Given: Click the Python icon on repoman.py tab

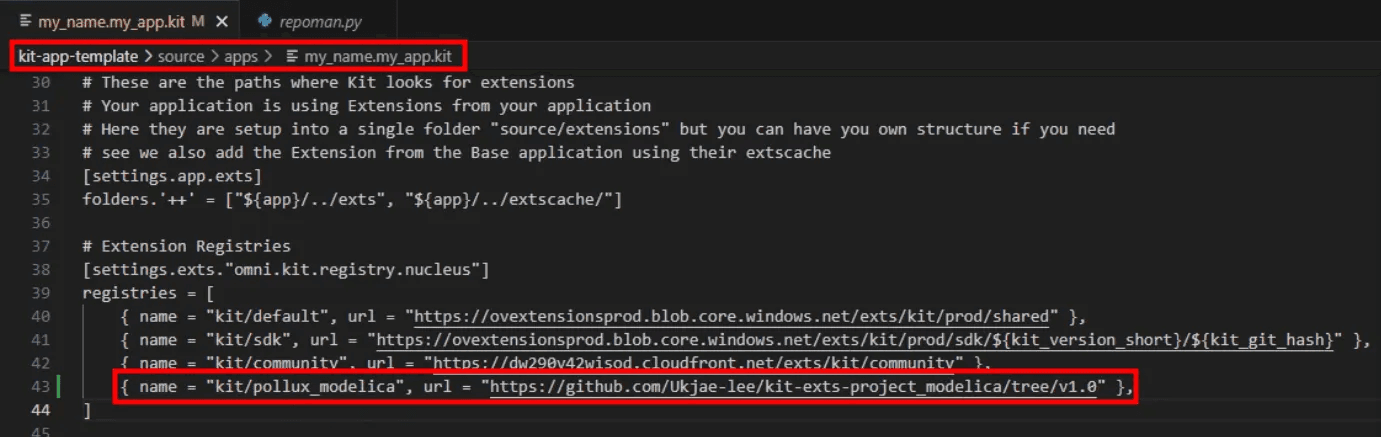Looking at the screenshot, I should coord(264,20).
